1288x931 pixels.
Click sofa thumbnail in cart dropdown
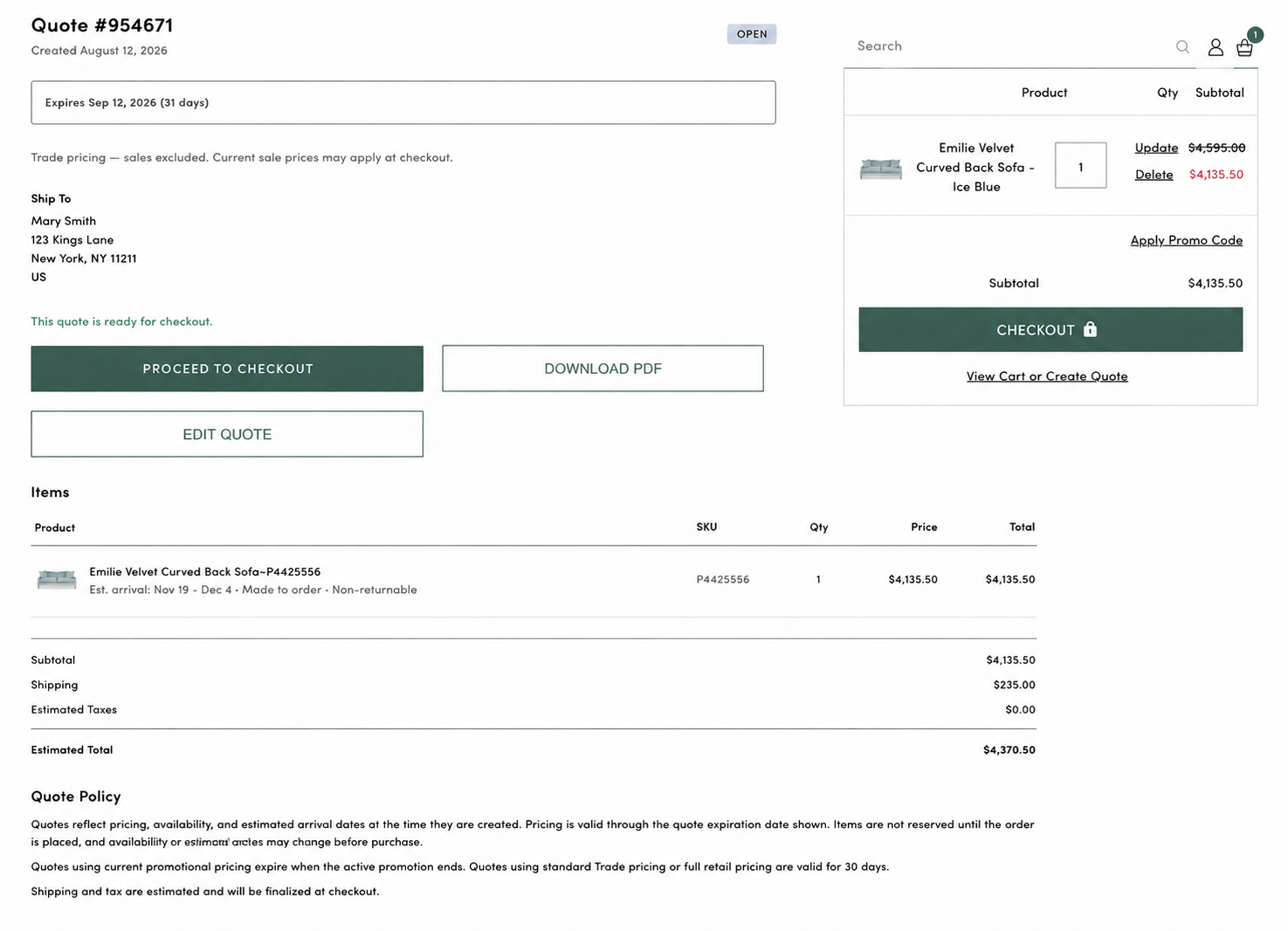click(x=881, y=169)
